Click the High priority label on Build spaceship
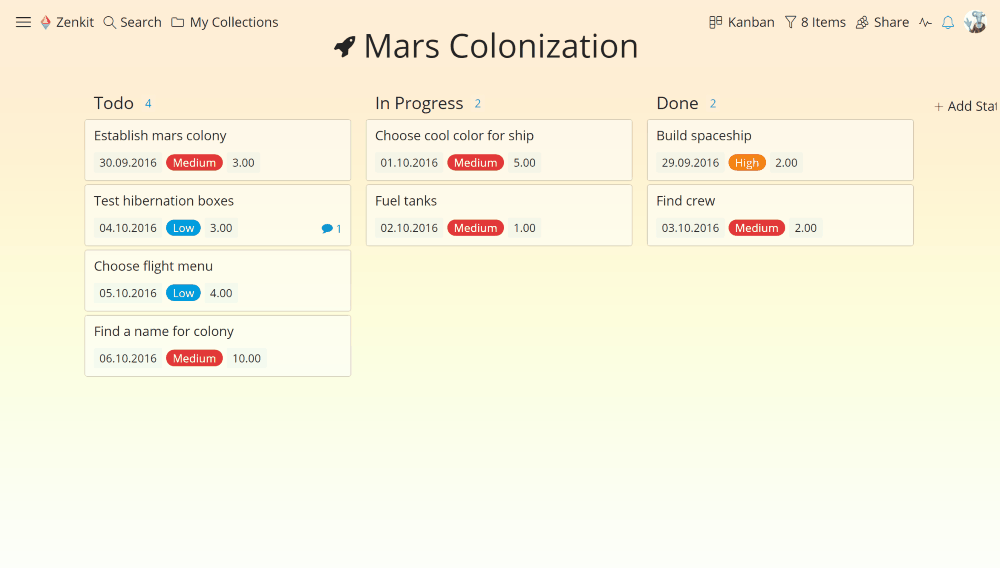 (x=747, y=163)
